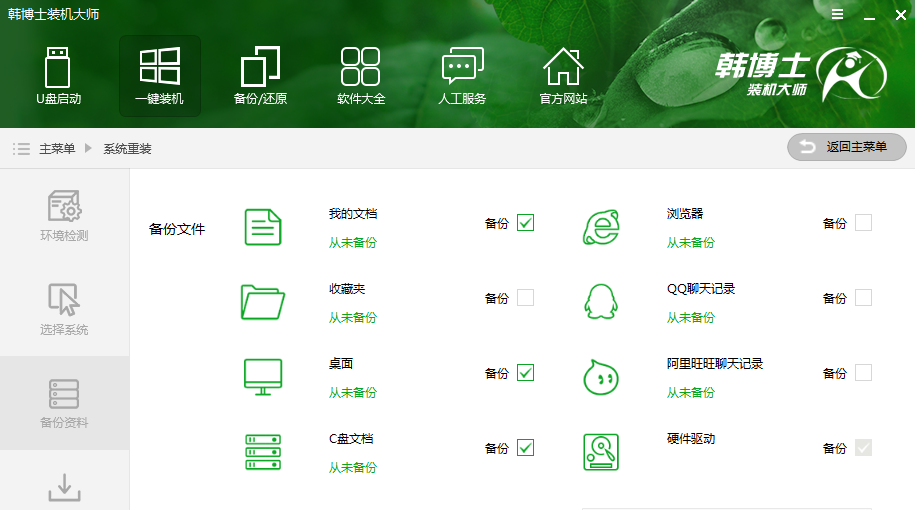The width and height of the screenshot is (915, 510).
Task: Click the 硬件驱动 hard drive icon
Action: [601, 452]
